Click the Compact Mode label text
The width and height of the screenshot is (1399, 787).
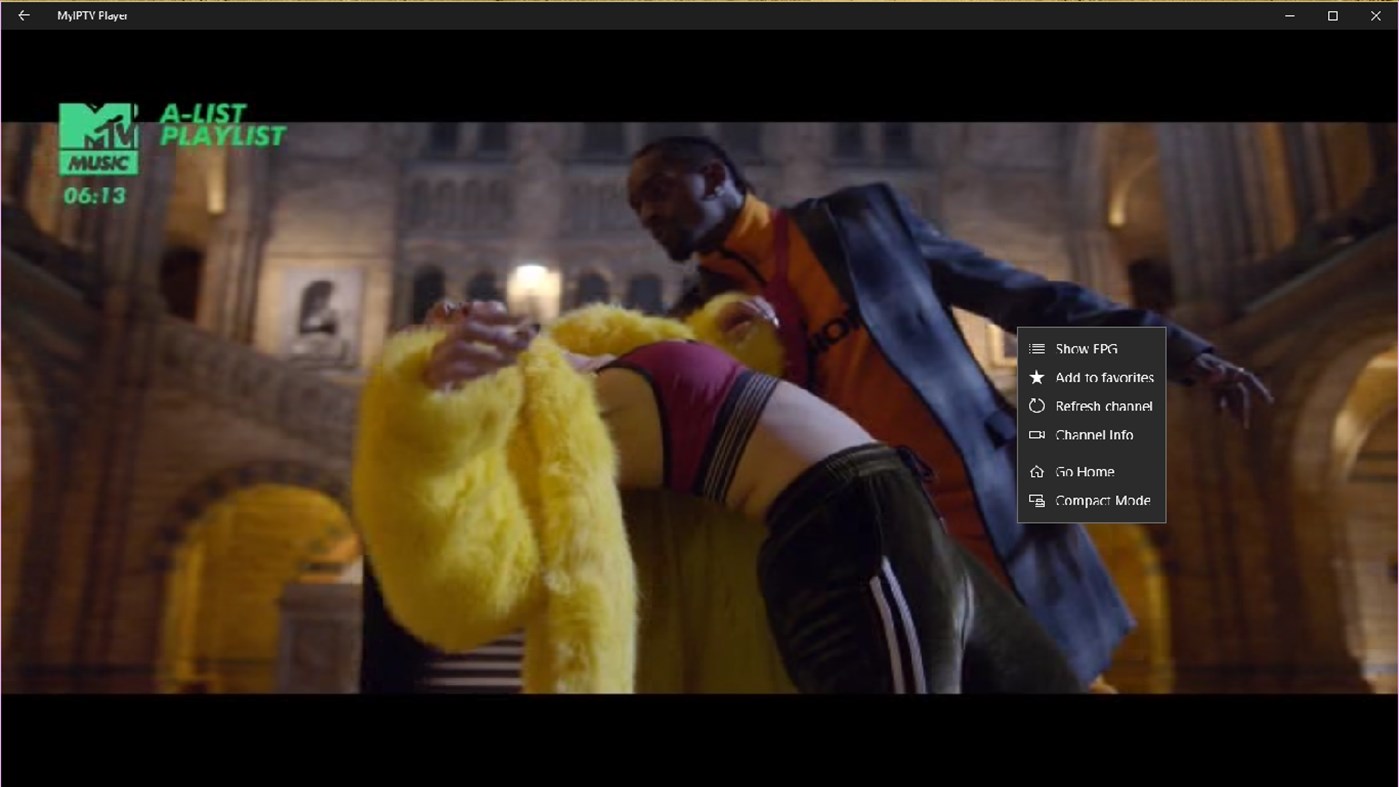point(1102,500)
